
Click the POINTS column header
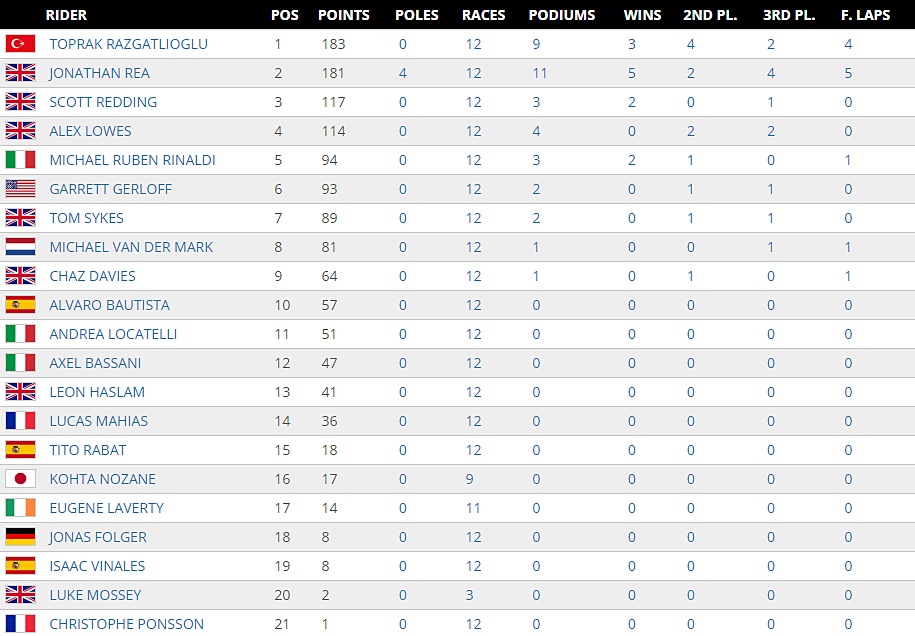coord(343,15)
